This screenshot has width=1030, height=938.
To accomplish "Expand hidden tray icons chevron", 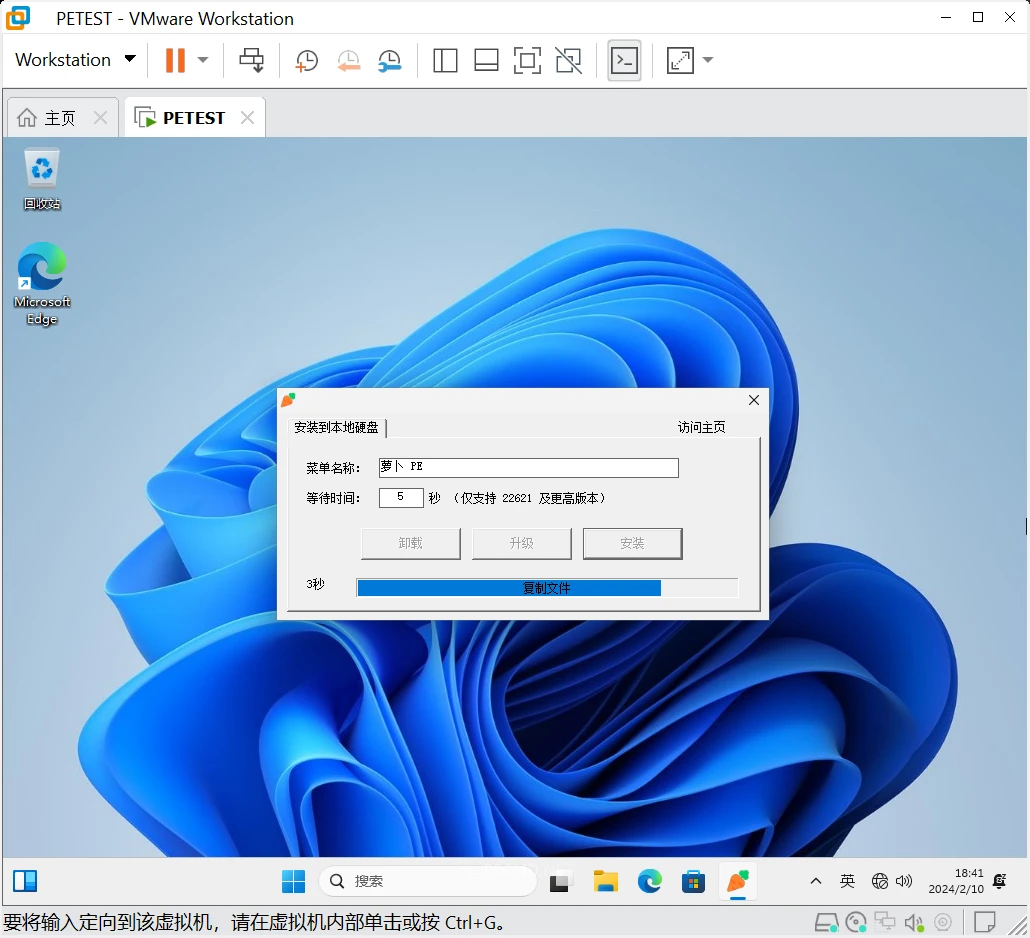I will pos(816,881).
